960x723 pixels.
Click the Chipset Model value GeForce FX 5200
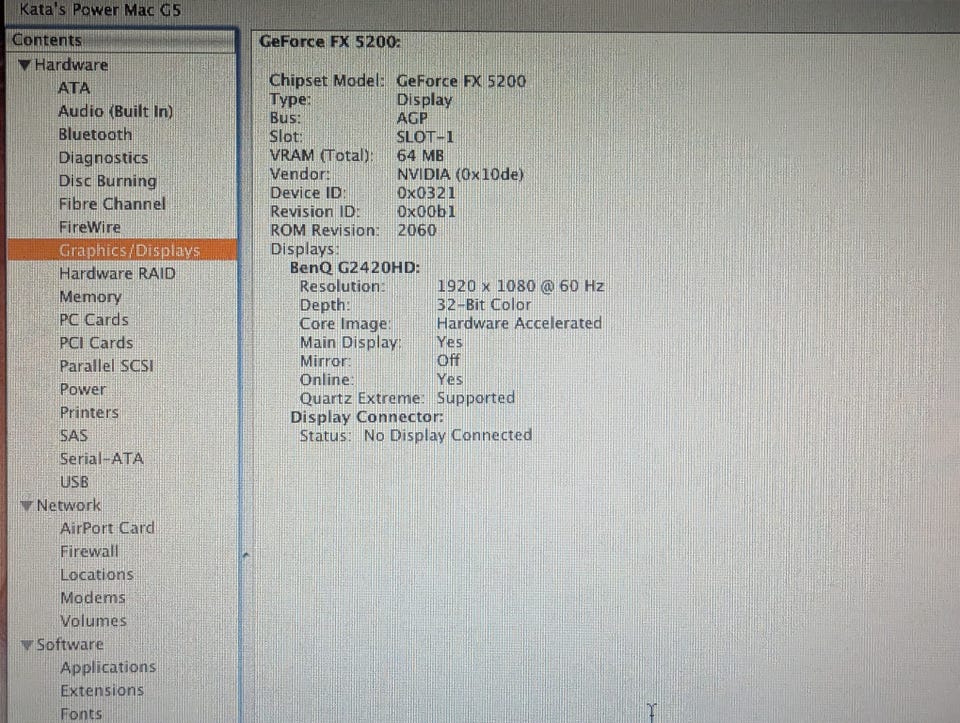(461, 81)
